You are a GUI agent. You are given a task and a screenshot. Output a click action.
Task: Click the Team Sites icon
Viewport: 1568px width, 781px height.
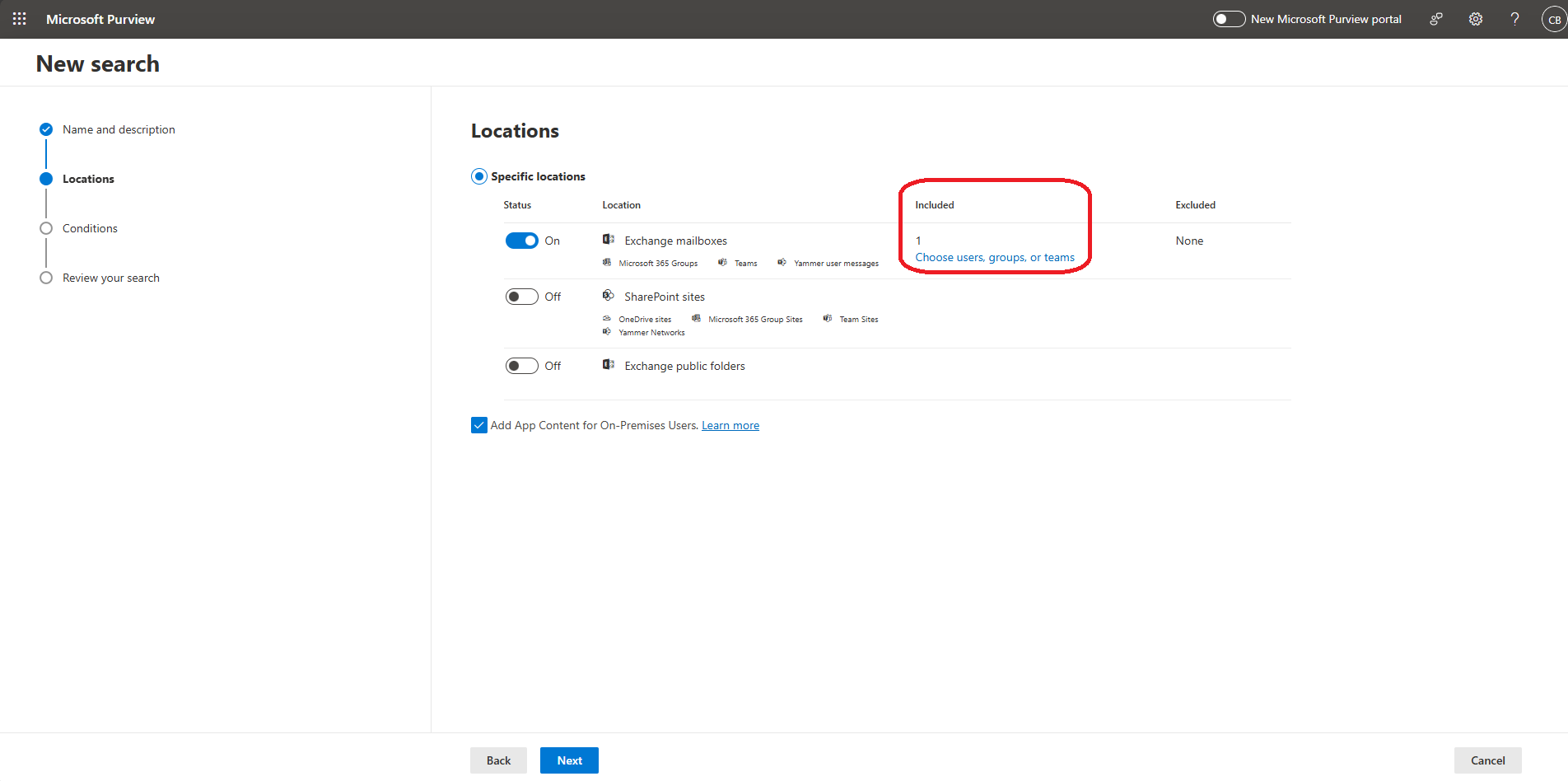pos(828,319)
